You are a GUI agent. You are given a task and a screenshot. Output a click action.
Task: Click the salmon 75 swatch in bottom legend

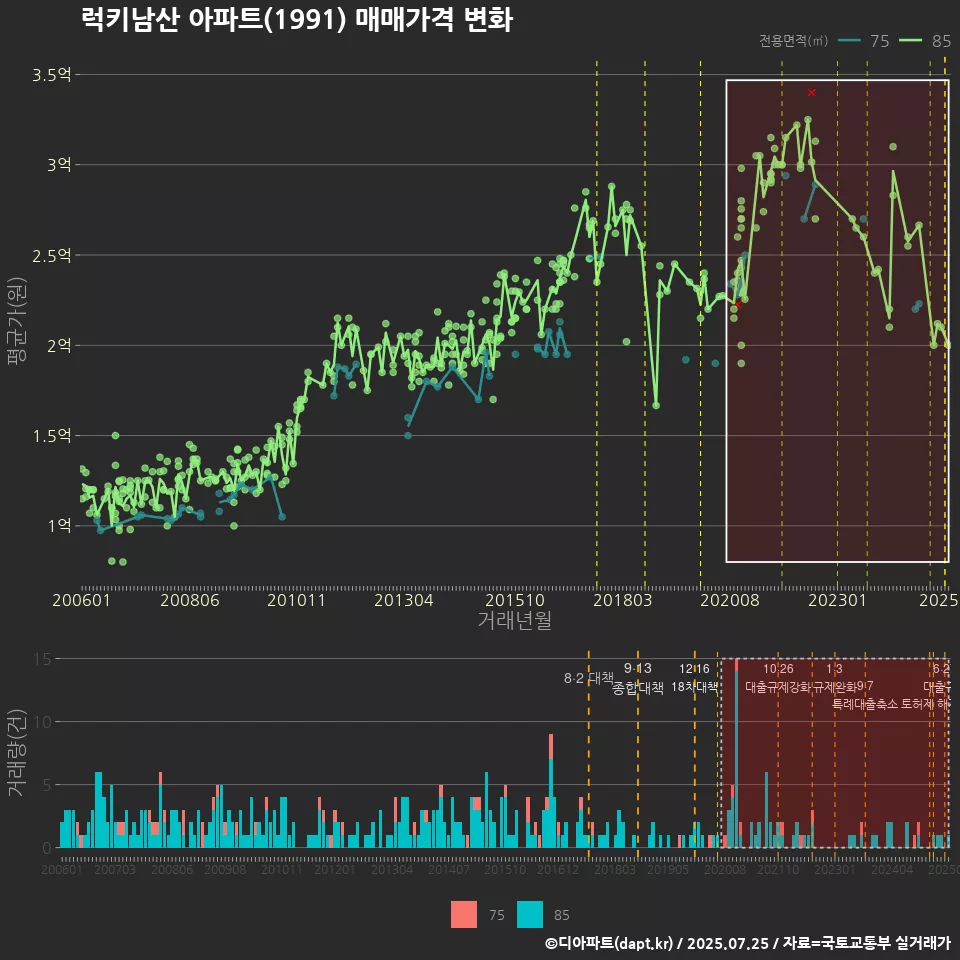[x=463, y=915]
